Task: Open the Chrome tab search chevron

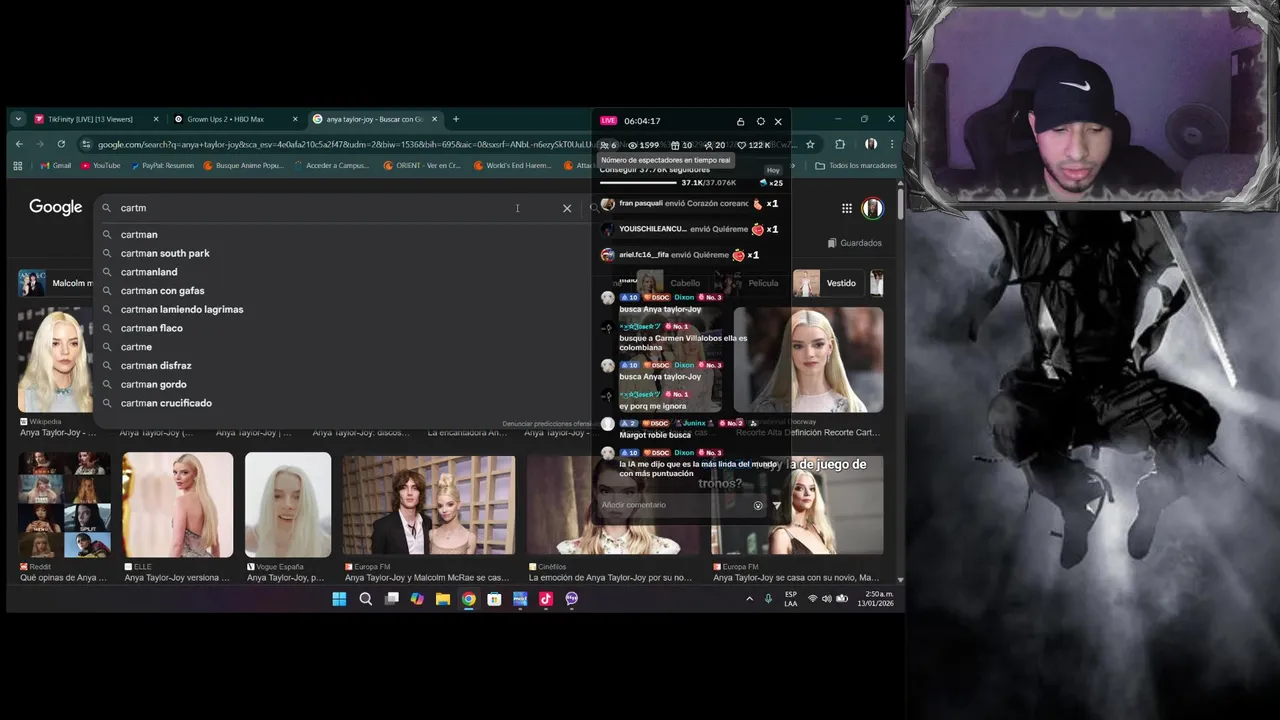Action: [18, 119]
